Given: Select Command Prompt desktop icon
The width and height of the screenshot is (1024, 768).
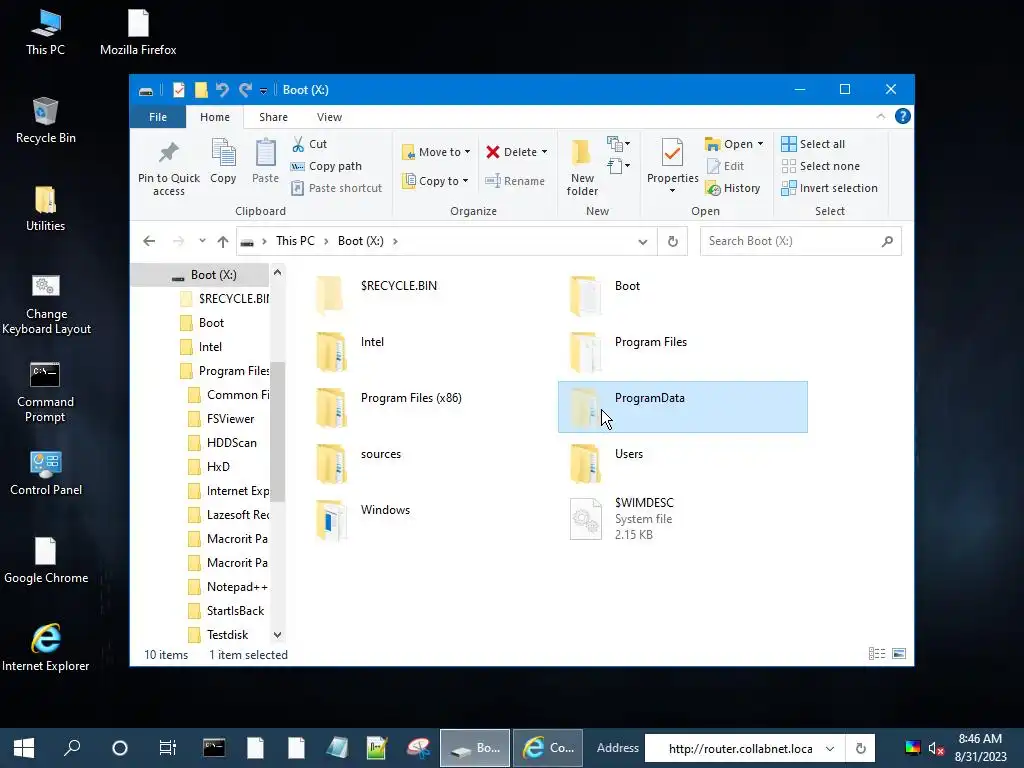Looking at the screenshot, I should [46, 392].
